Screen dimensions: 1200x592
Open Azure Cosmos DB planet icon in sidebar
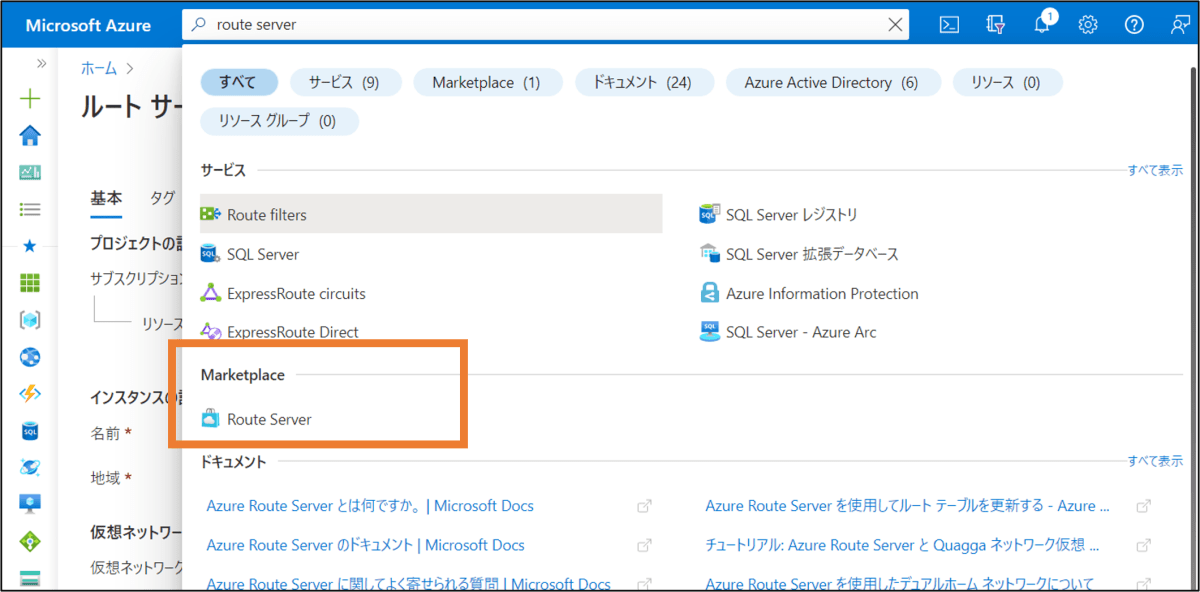point(30,467)
